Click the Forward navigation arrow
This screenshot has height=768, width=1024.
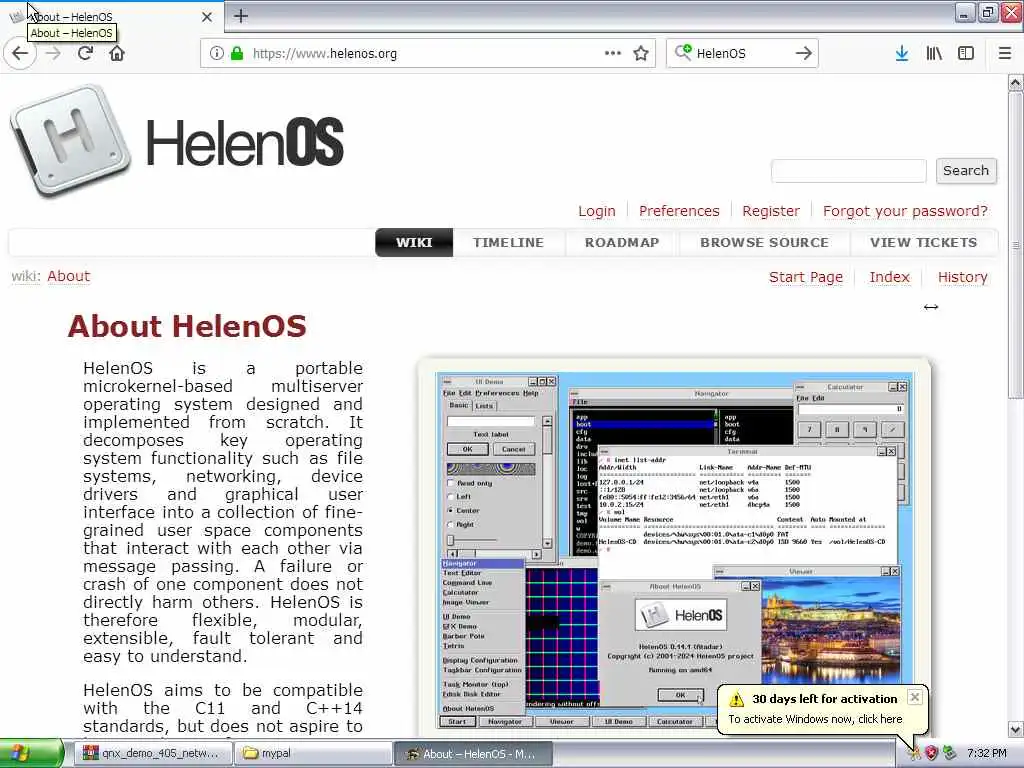54,54
